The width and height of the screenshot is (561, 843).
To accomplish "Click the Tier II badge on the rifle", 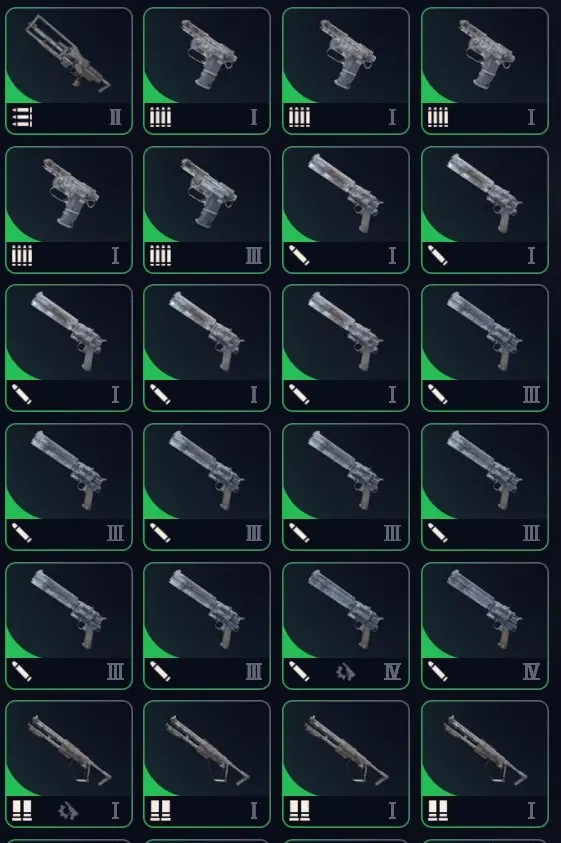I will 115,117.
